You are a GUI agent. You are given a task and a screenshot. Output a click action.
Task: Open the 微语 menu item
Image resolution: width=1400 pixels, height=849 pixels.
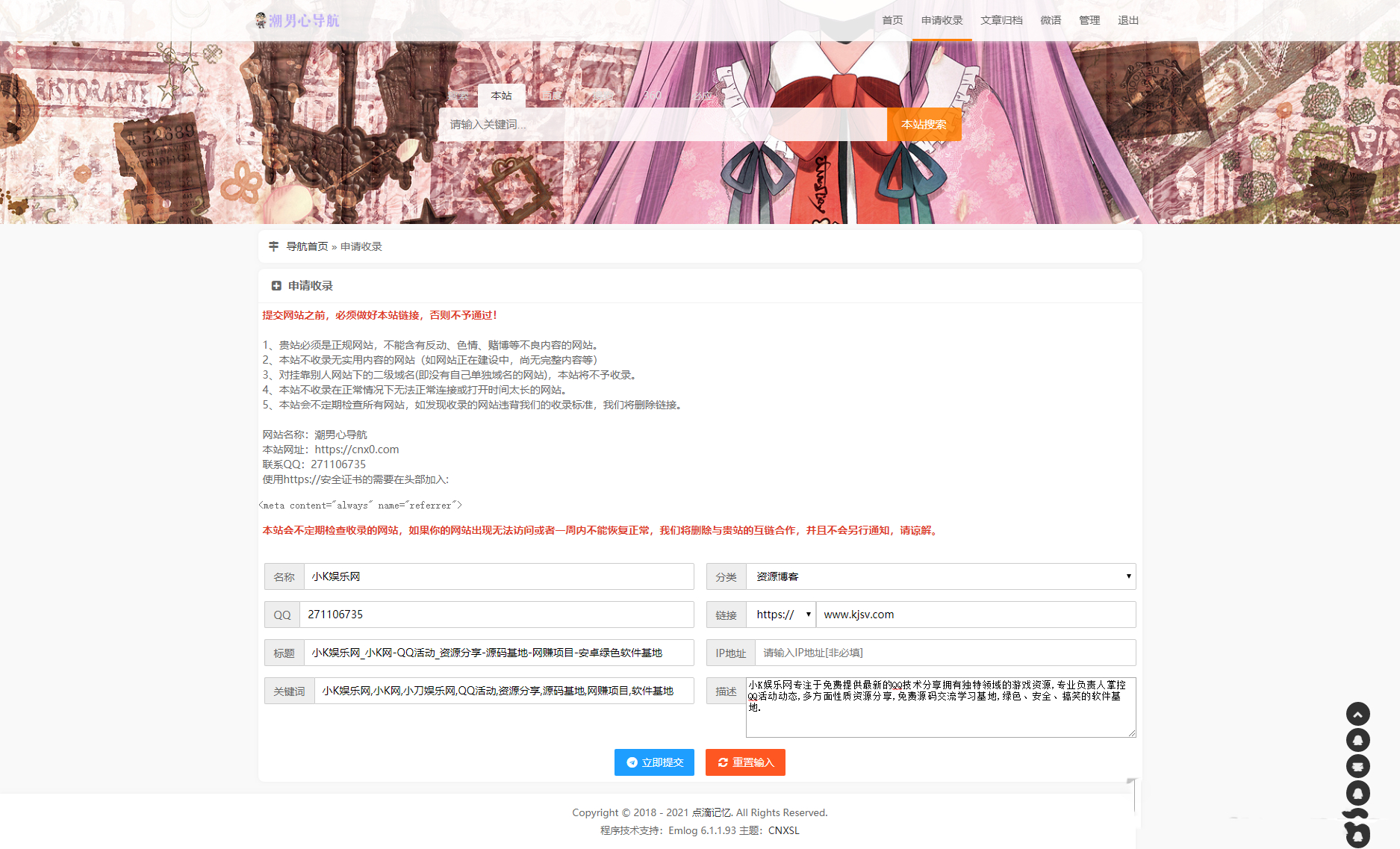pyautogui.click(x=1050, y=20)
